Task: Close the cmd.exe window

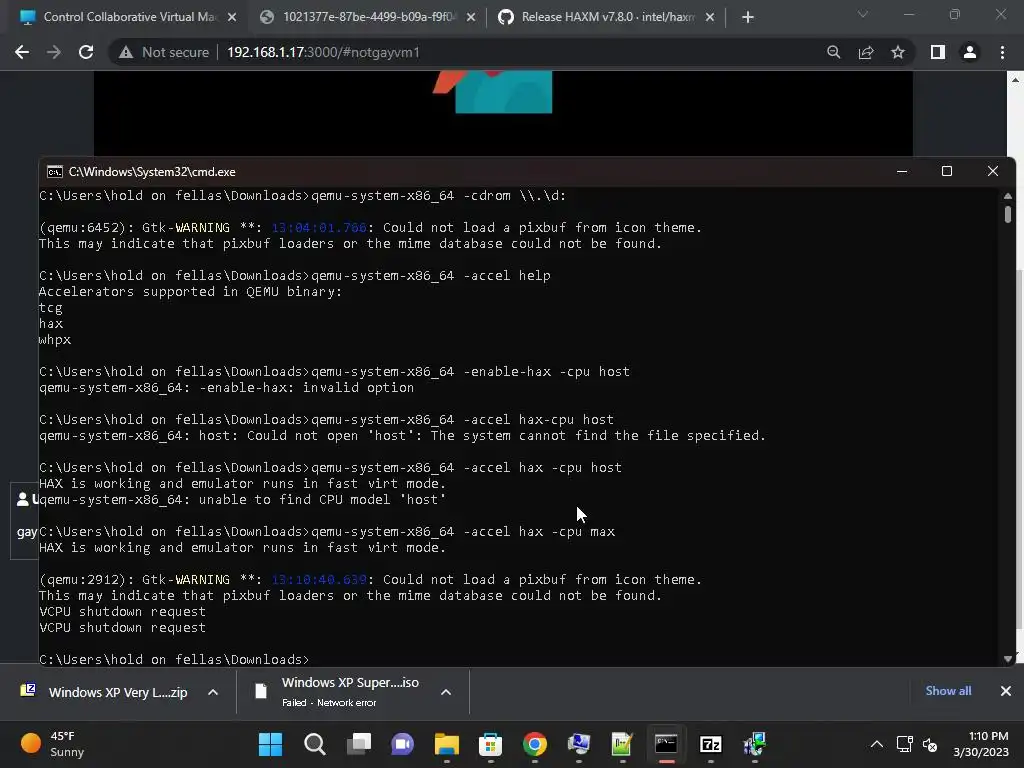Action: pos(993,171)
